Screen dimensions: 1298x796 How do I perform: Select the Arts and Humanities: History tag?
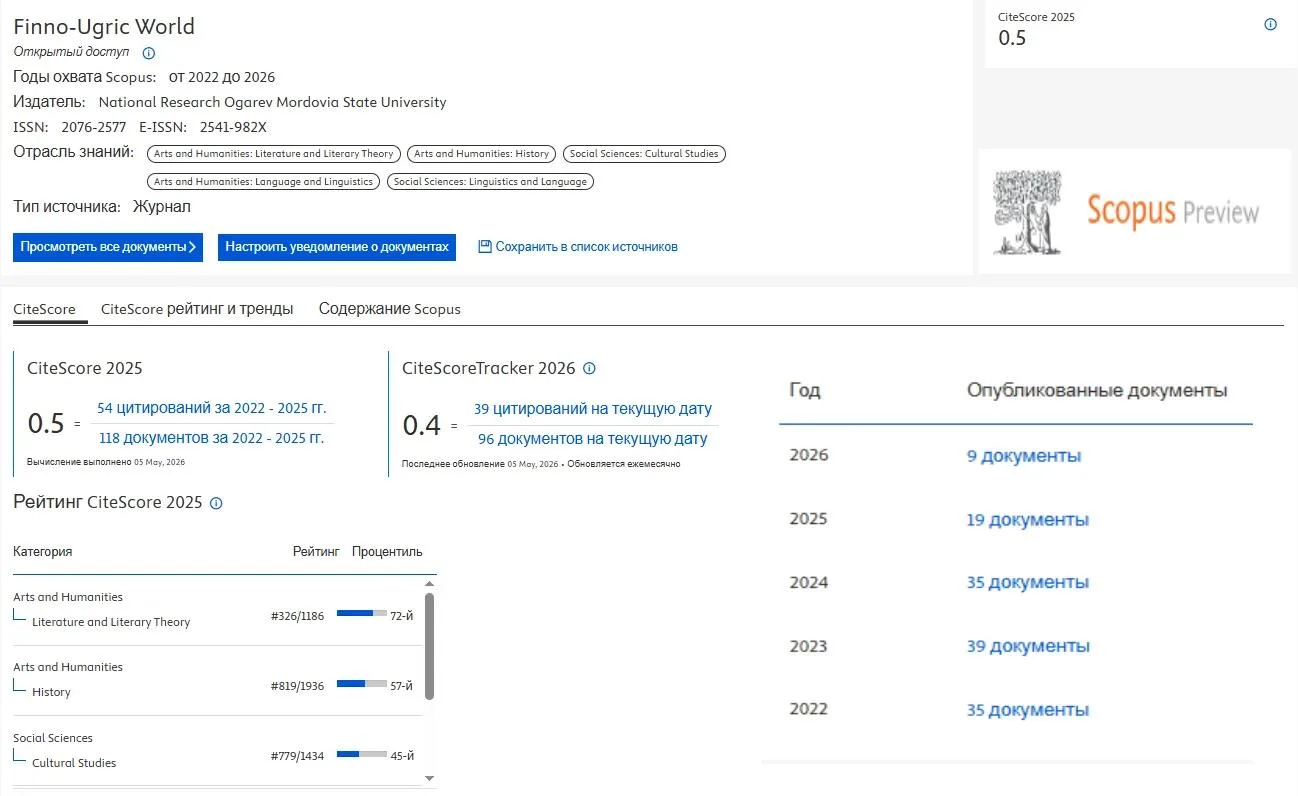(482, 154)
